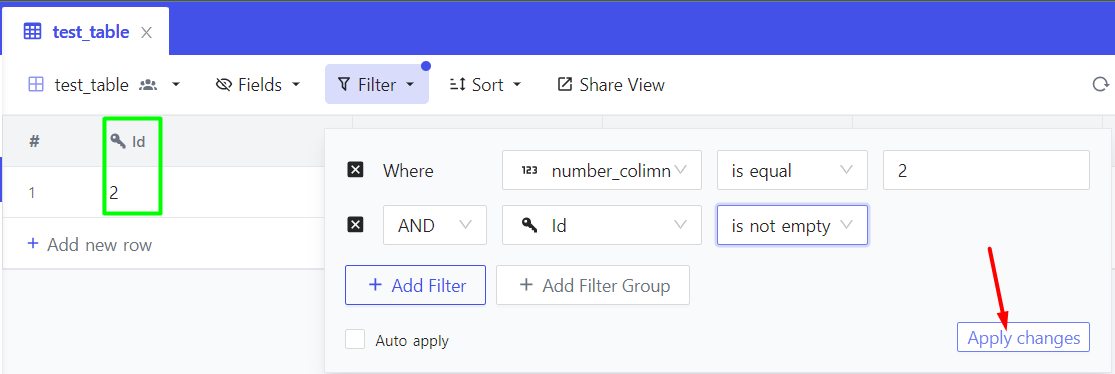Screen dimensions: 1115x374
Task: Open the AND logical operator dropdown
Action: [434, 225]
